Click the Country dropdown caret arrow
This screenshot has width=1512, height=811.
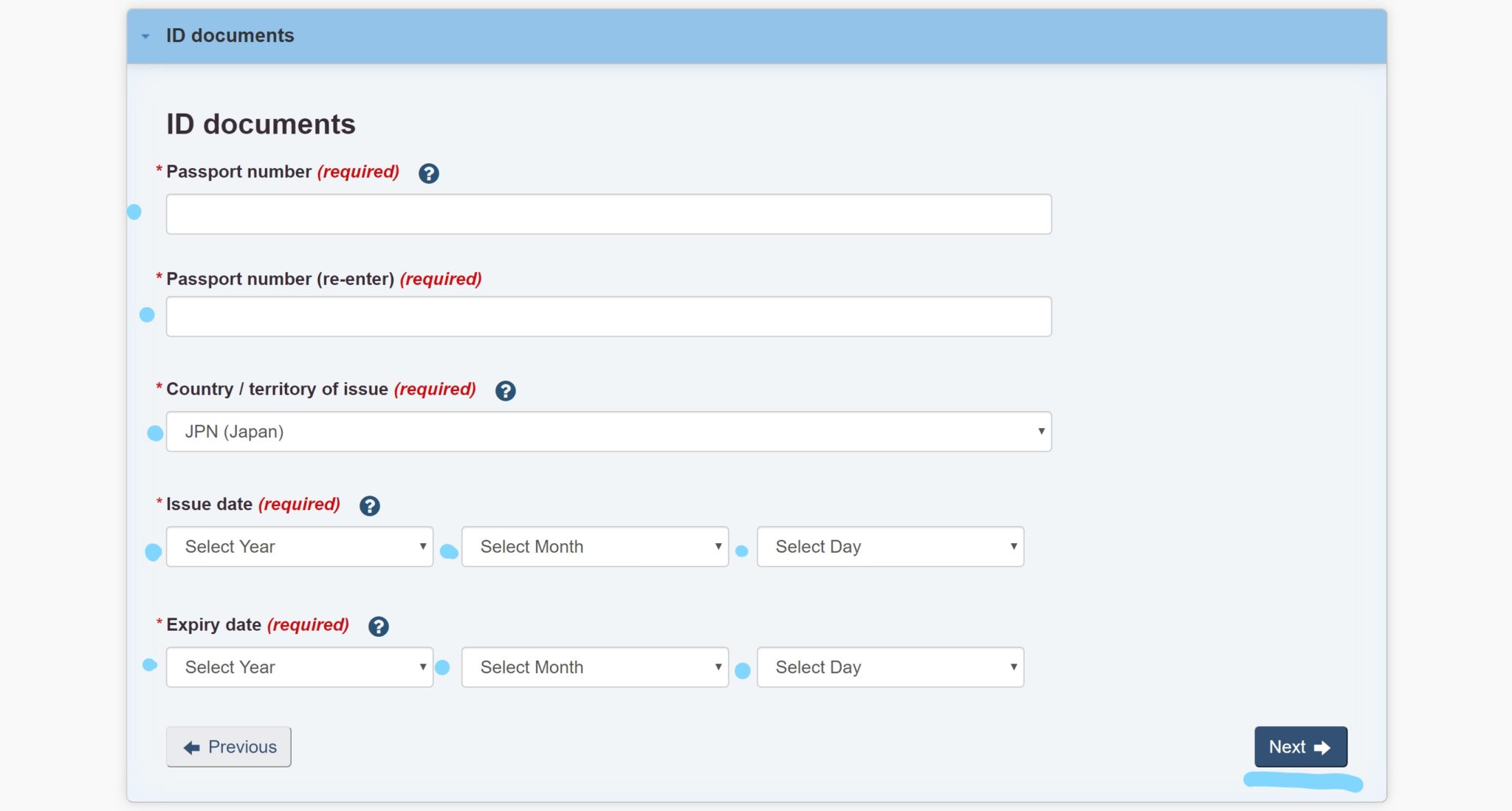(x=1041, y=431)
